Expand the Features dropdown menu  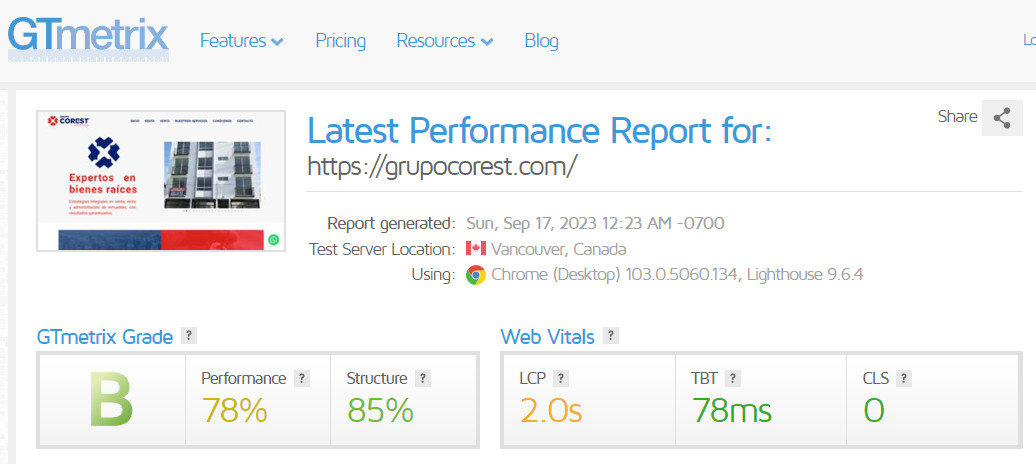[241, 41]
